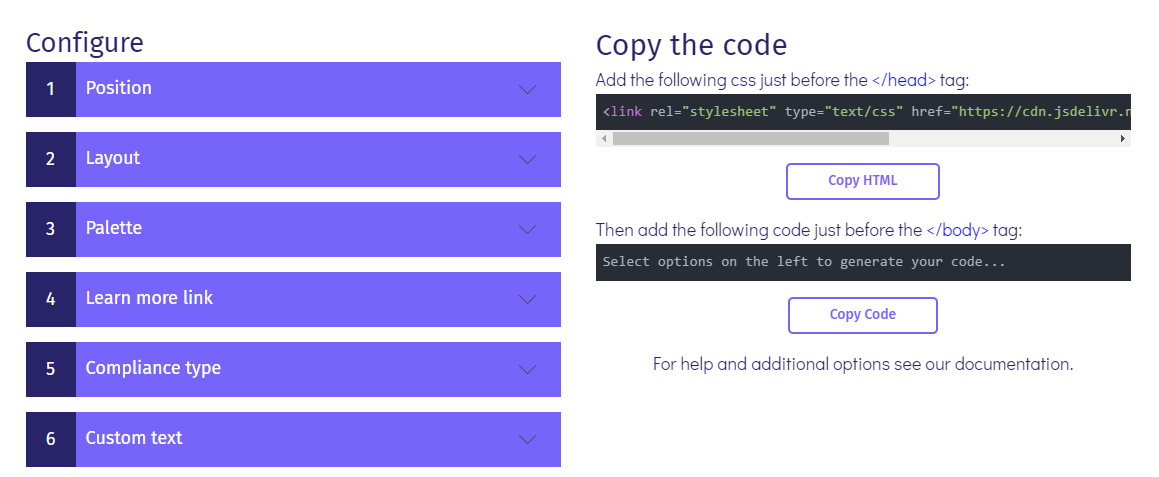Click step number 3 badge
This screenshot has height=477, width=1159.
click(51, 229)
